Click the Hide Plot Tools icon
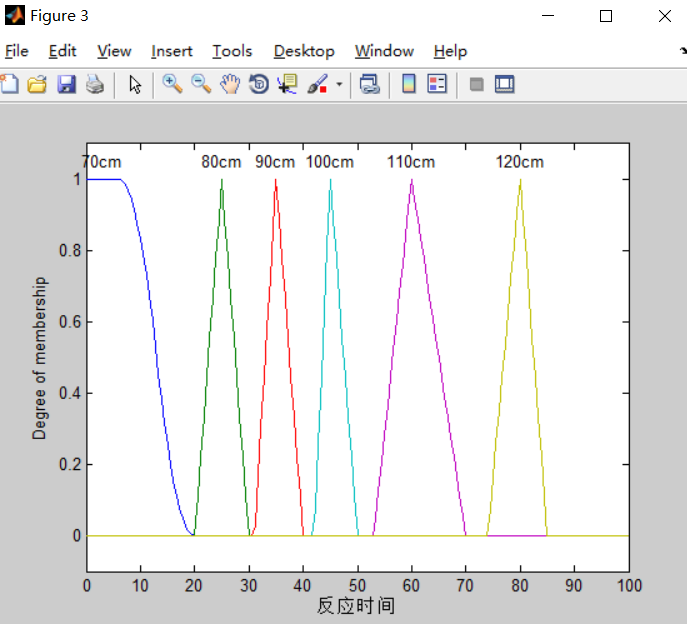687x624 pixels. tap(476, 84)
